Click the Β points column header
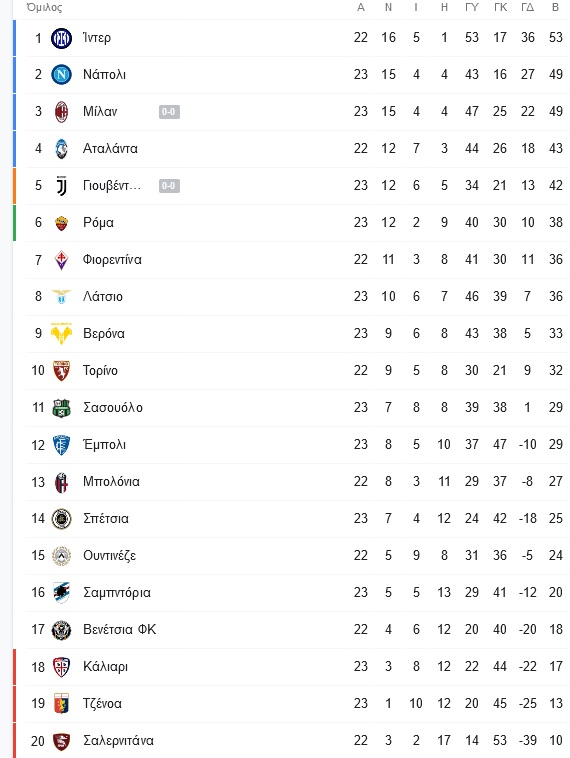This screenshot has height=758, width=570. 555,7
